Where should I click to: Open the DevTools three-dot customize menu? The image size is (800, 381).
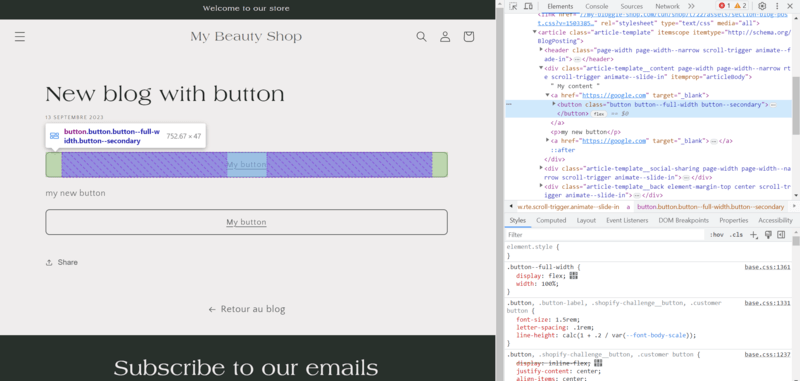pyautogui.click(x=777, y=6)
